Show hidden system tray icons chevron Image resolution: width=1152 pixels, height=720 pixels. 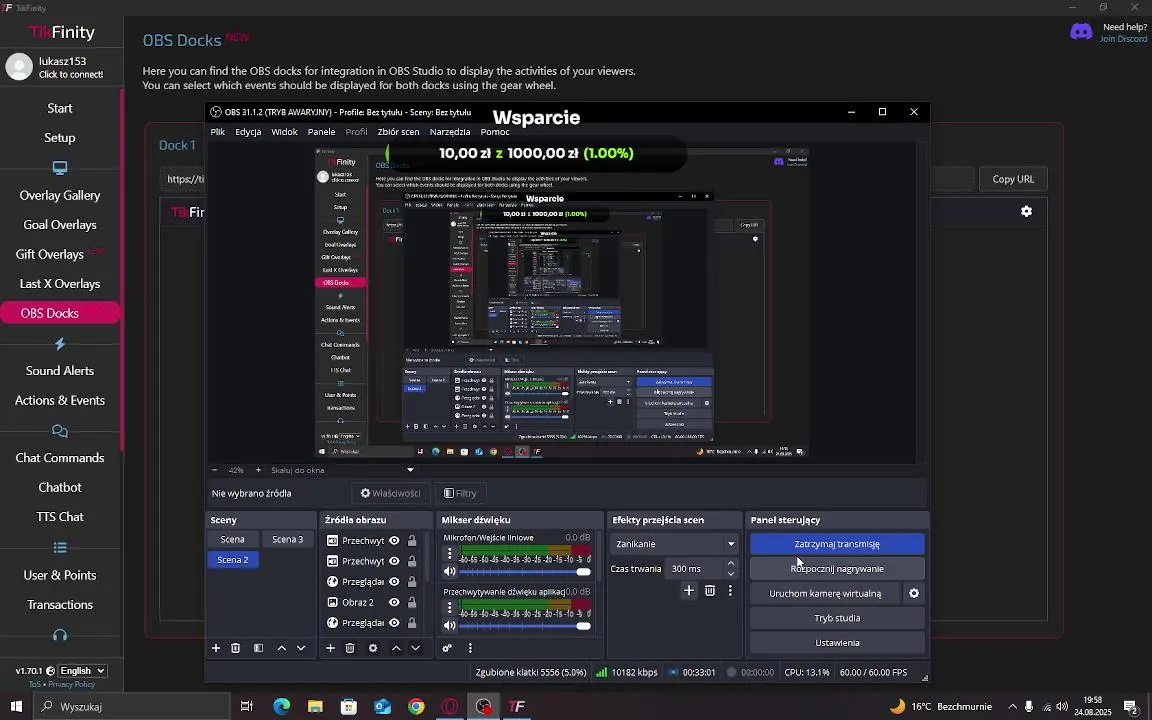point(1012,707)
